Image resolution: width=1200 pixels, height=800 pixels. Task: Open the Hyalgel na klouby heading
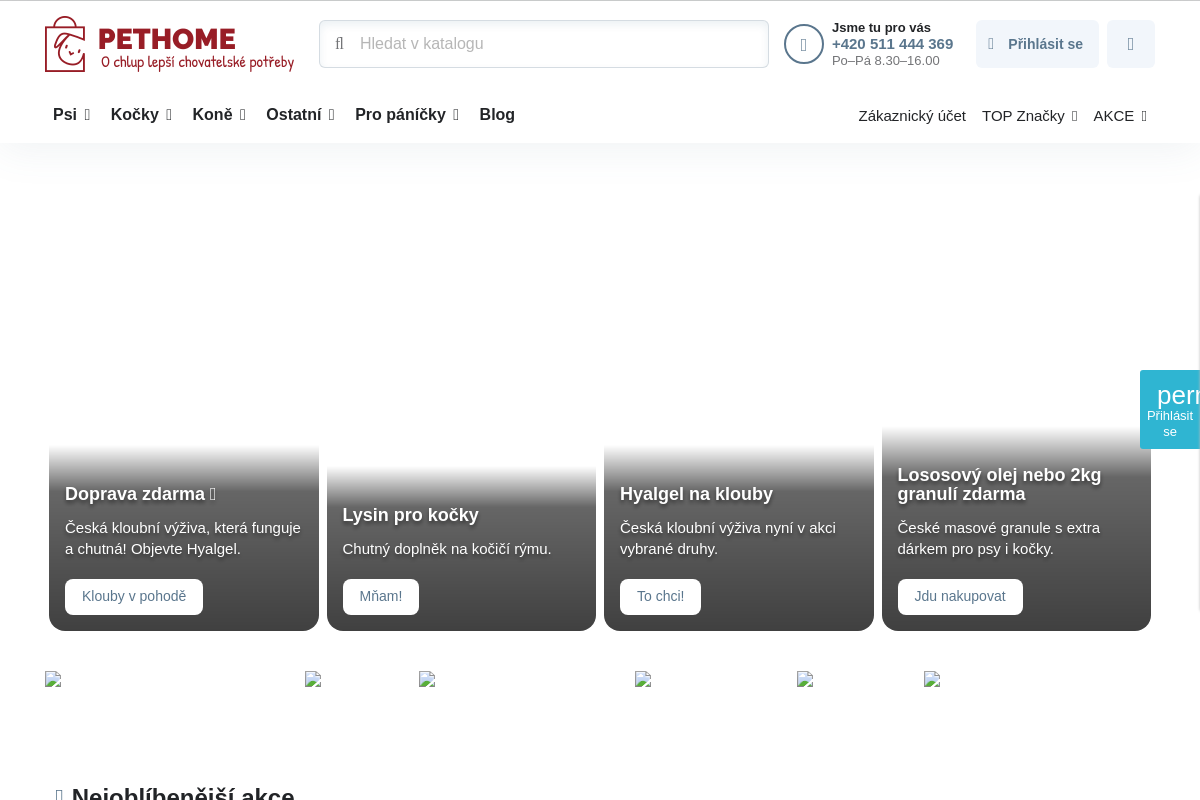pyautogui.click(x=696, y=494)
